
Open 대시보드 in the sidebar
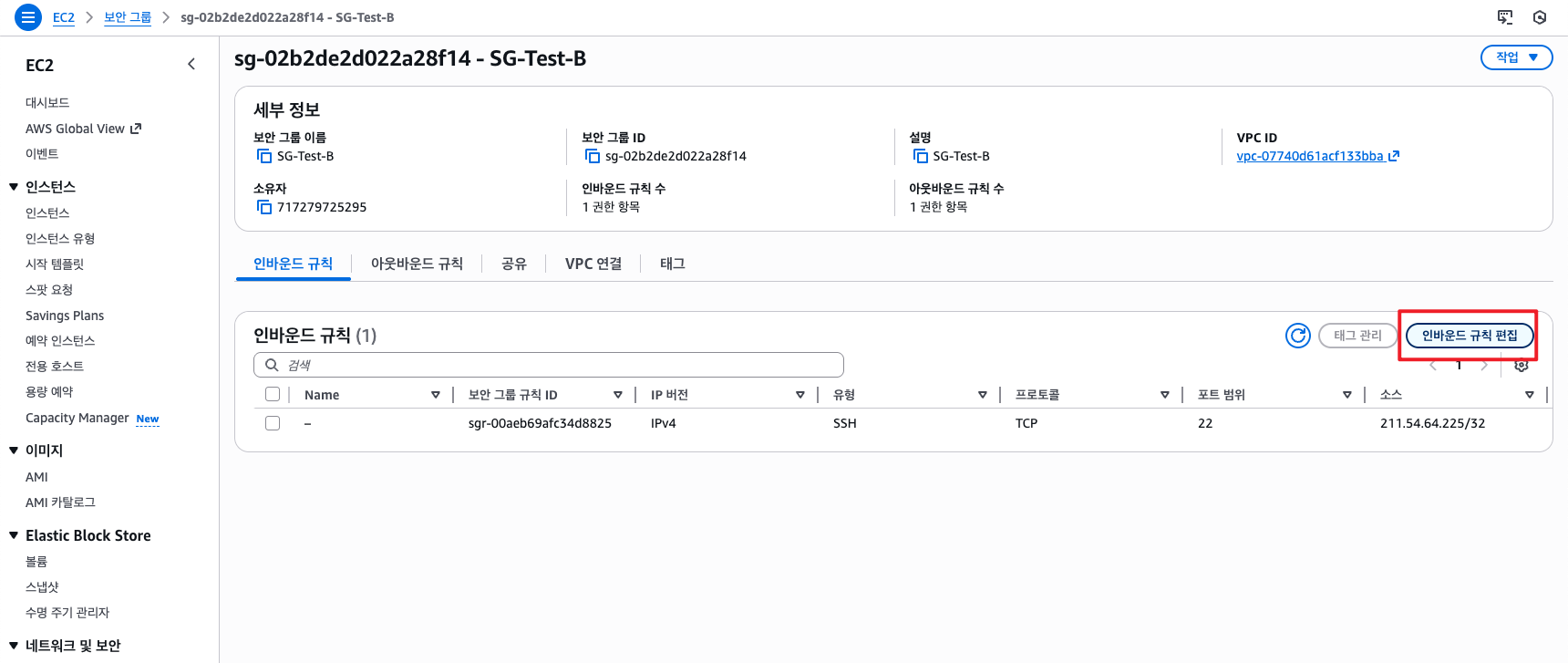(47, 103)
